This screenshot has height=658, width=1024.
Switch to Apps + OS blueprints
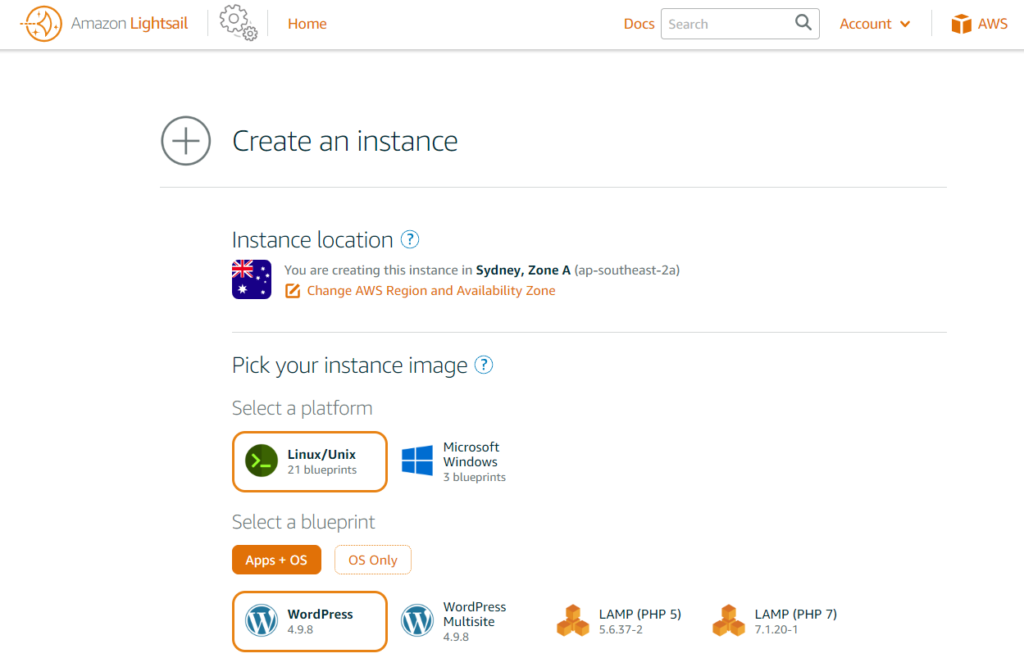276,560
